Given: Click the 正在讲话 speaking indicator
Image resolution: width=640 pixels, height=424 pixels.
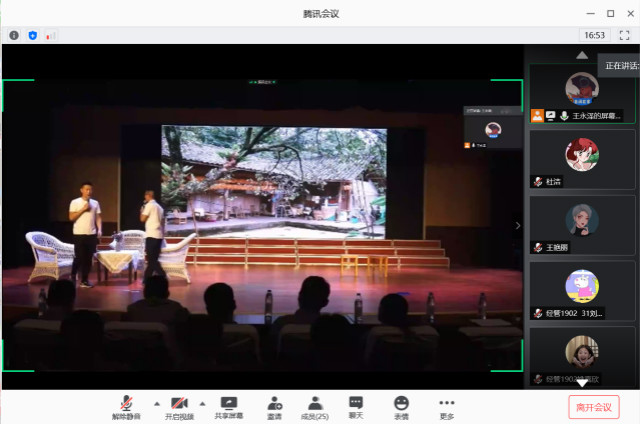Looking at the screenshot, I should [620, 66].
